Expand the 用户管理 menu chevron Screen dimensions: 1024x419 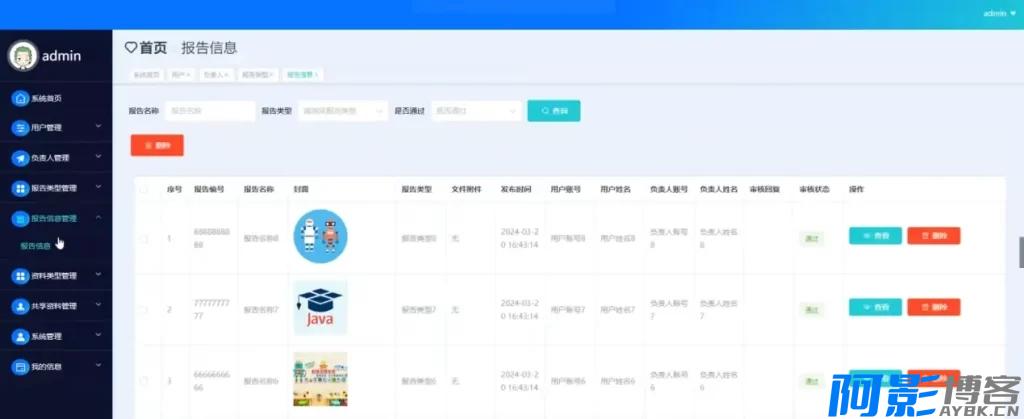[x=99, y=127]
